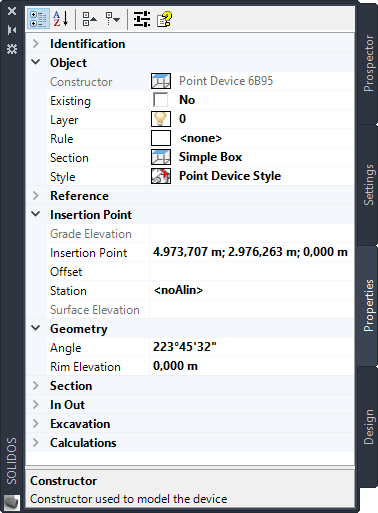Sort properties alphabetically with the A-Z icon

click(61, 19)
